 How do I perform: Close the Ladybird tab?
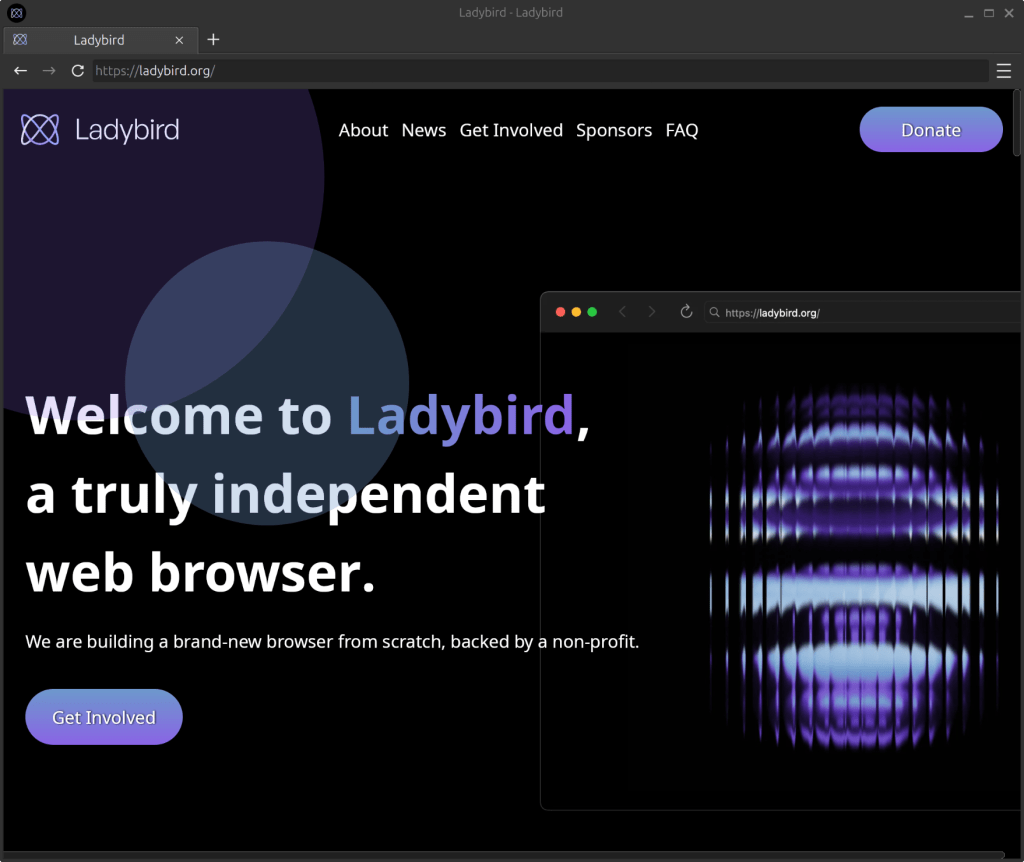179,40
